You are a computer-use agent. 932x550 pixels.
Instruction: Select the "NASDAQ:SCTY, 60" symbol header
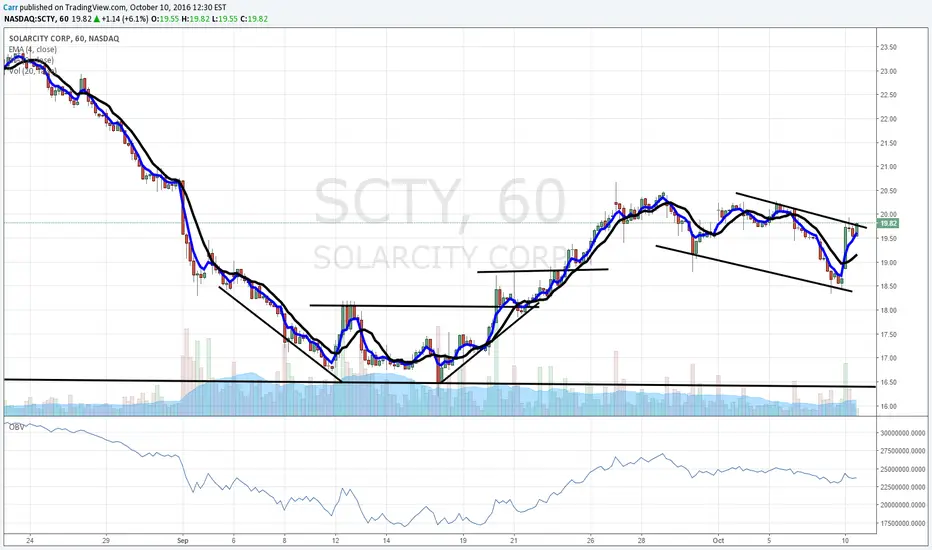point(36,19)
